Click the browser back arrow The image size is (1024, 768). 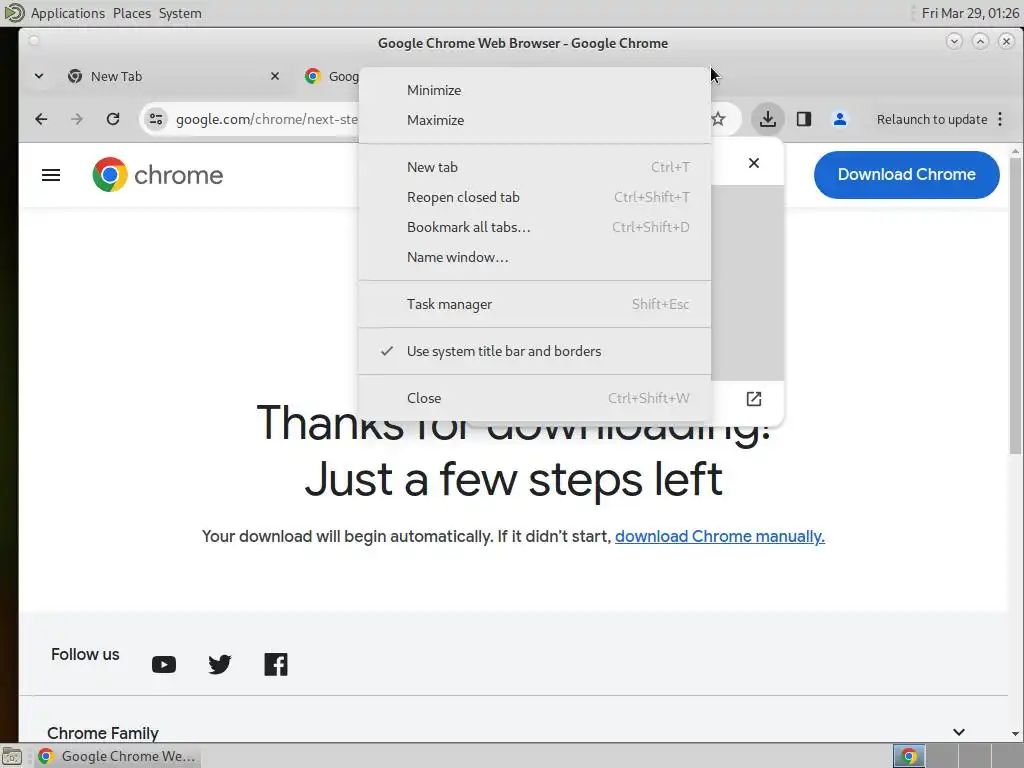[x=41, y=119]
